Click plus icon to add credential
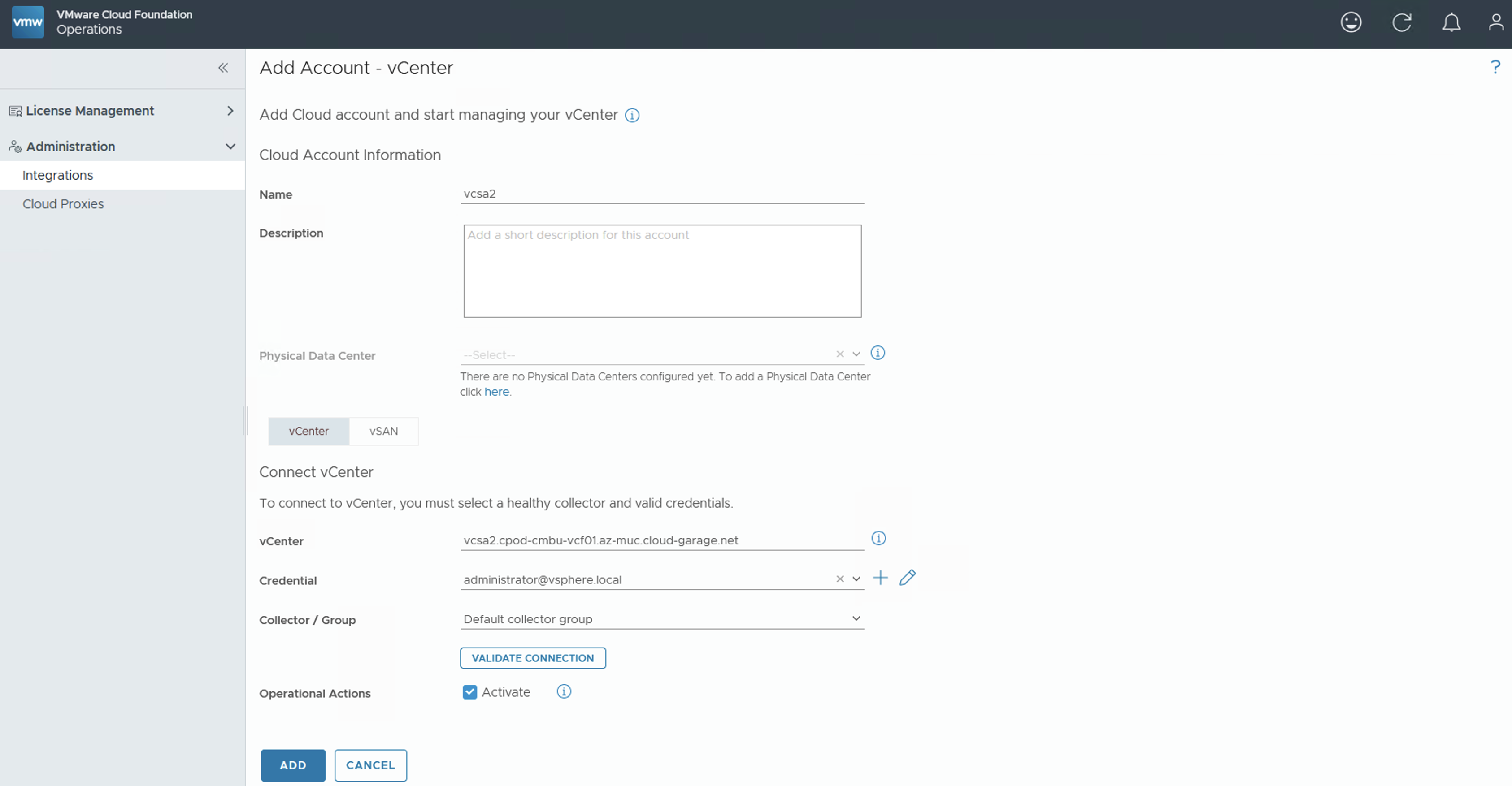Viewport: 1512px width, 786px height. (880, 578)
